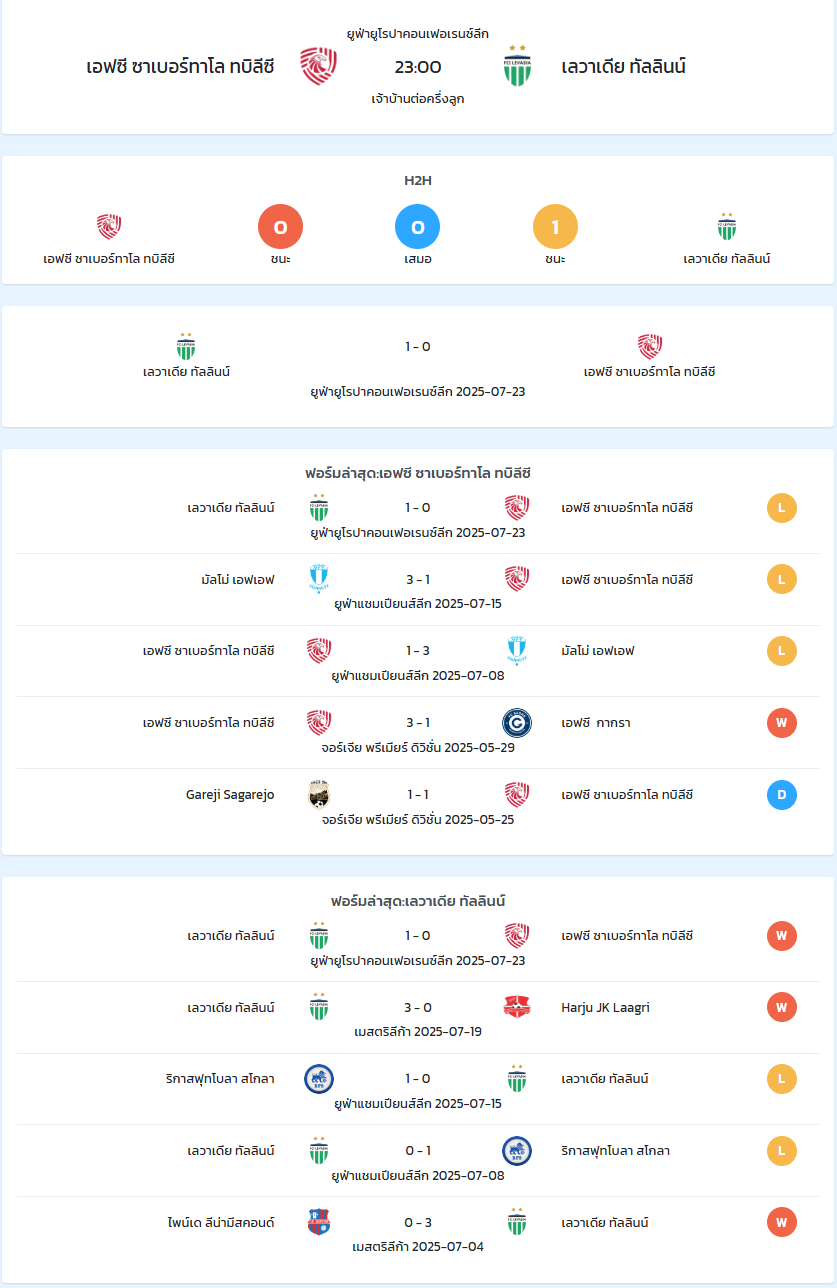Click the RFS crest in the 2025-07-15 match
This screenshot has height=1288, width=837.
(x=319, y=1079)
